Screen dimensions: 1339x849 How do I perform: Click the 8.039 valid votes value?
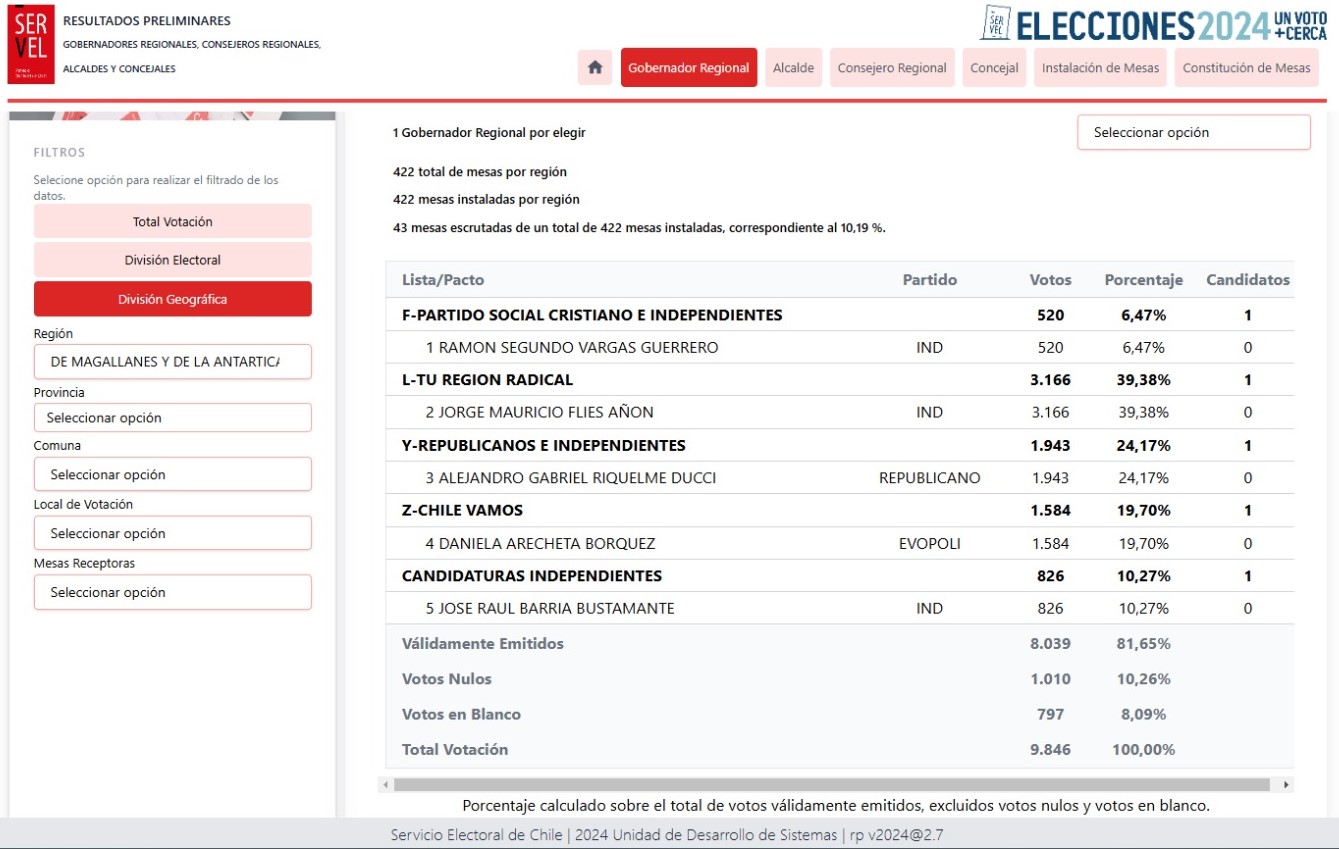[1050, 644]
